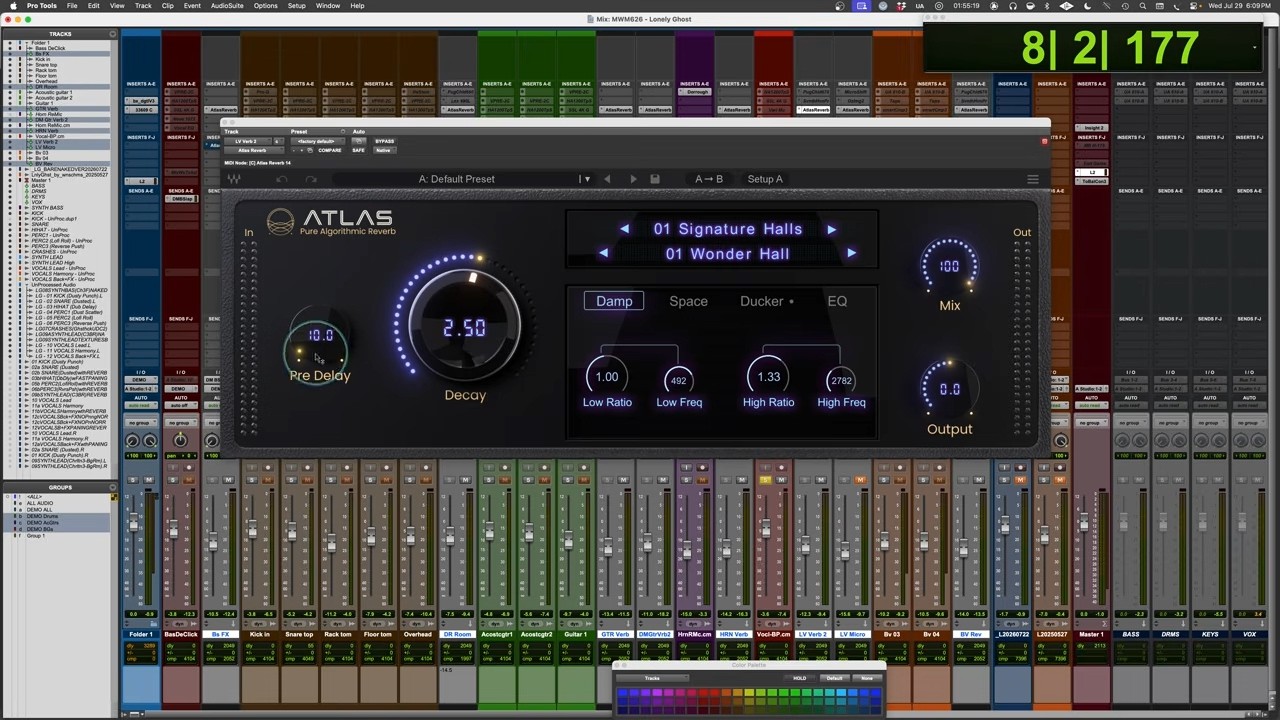Solo the Kick in track
The height and width of the screenshot is (720, 1280).
pyautogui.click(x=254, y=480)
